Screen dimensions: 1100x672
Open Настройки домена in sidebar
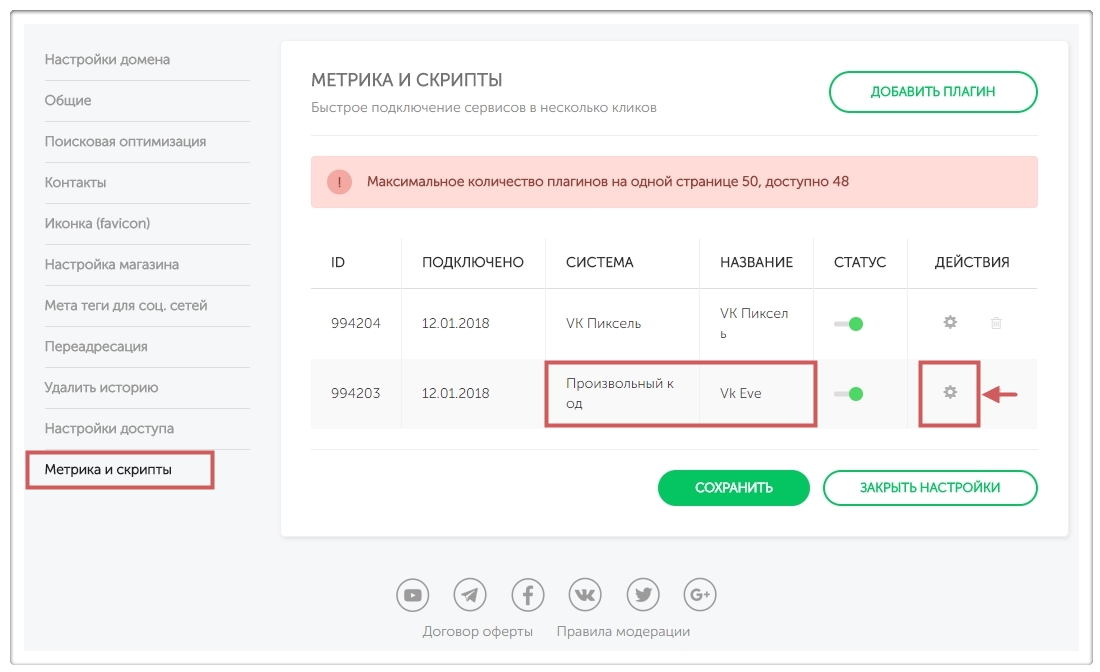pyautogui.click(x=107, y=60)
